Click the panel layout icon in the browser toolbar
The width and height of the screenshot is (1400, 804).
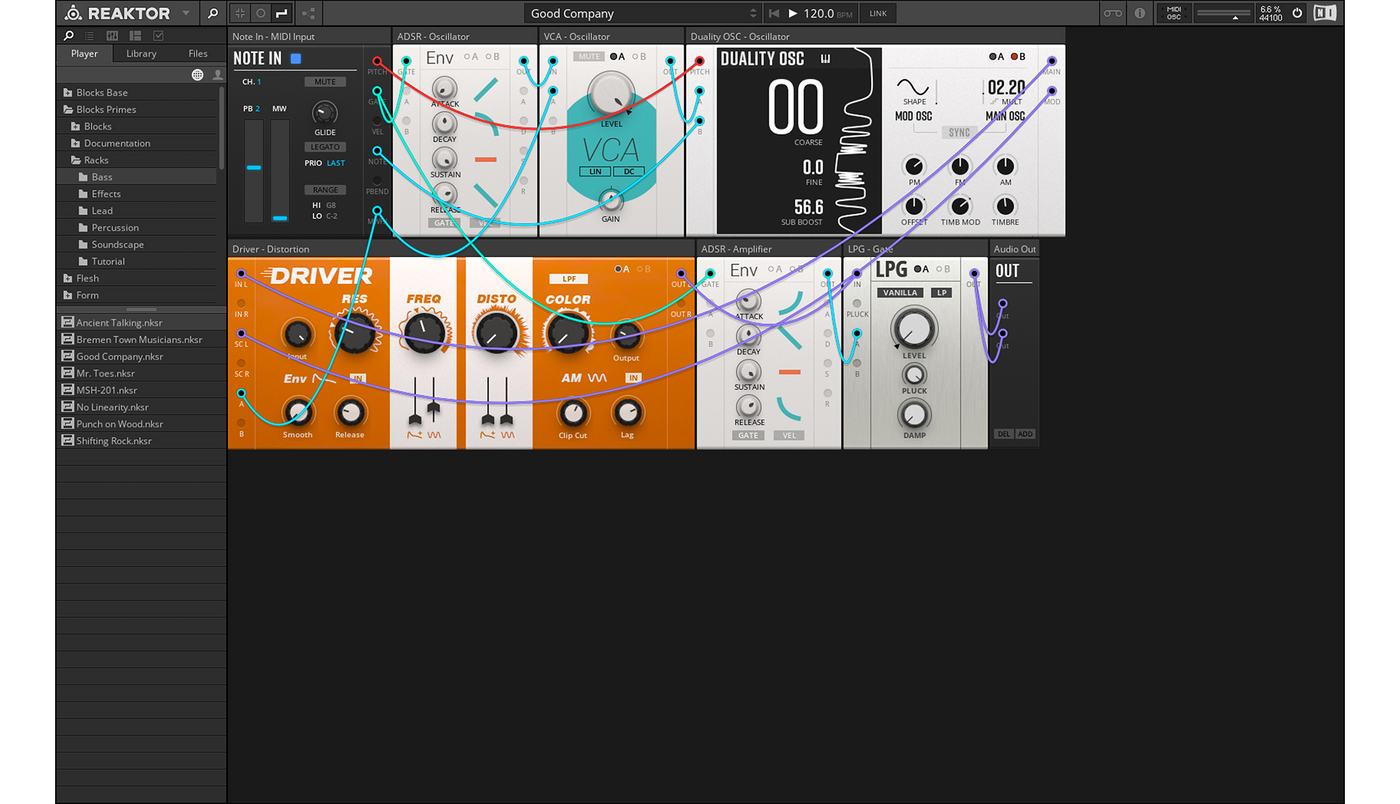click(x=135, y=36)
